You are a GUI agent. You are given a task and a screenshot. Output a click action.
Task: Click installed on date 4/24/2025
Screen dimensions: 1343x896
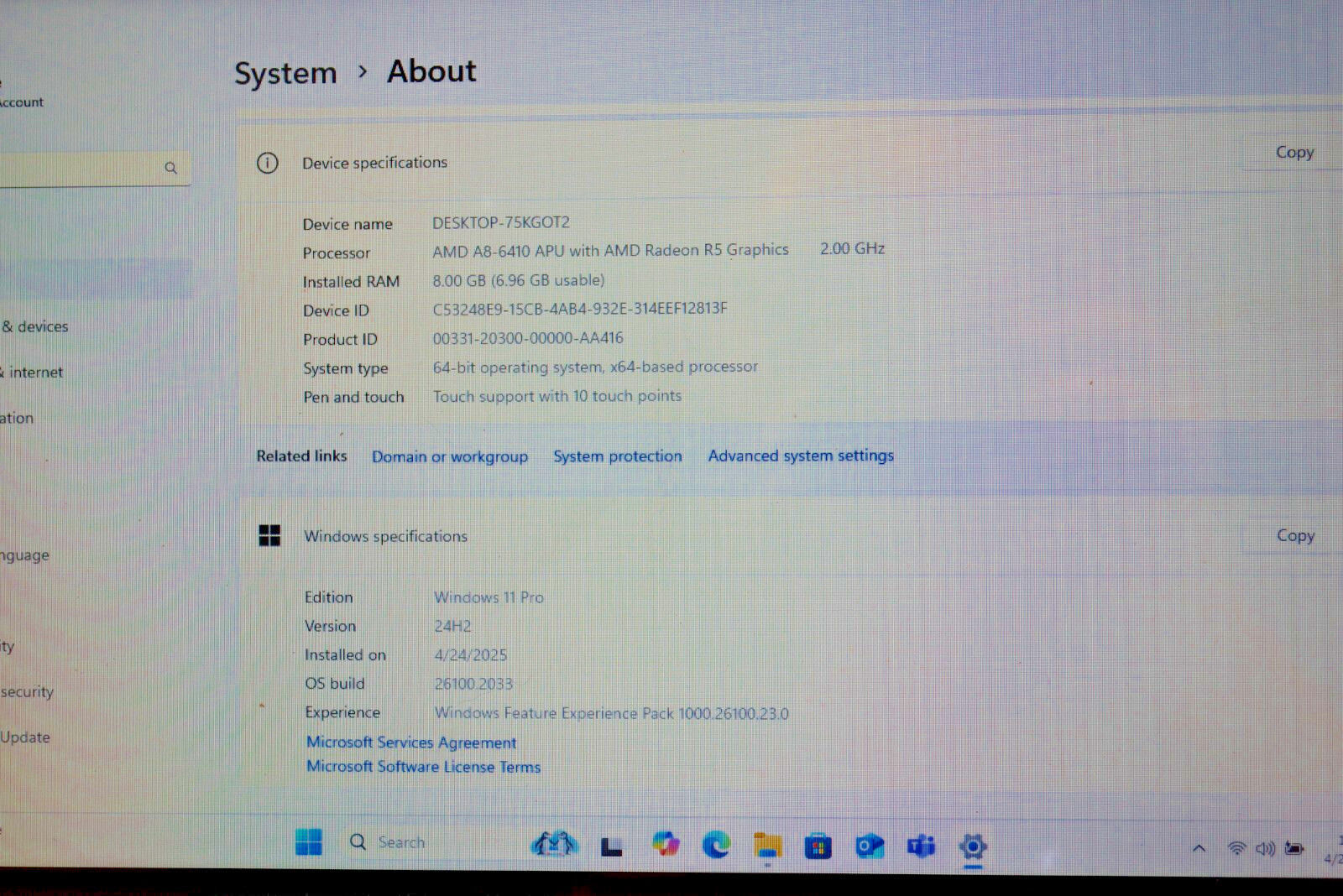tap(470, 655)
